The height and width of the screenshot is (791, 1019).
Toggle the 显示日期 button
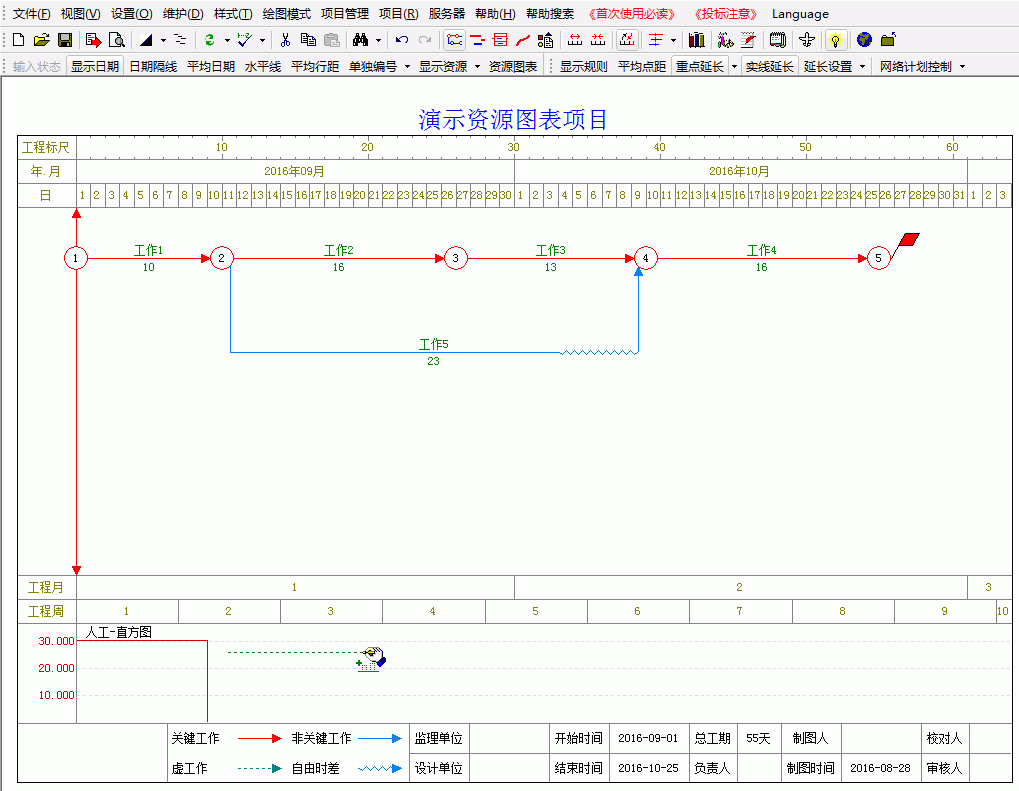pyautogui.click(x=95, y=66)
